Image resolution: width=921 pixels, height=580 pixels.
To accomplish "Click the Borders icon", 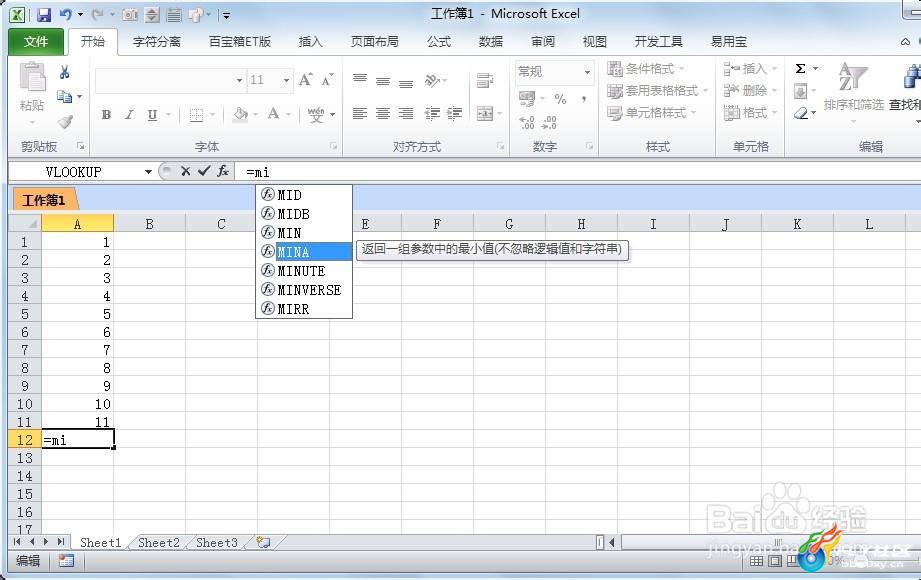I will 196,115.
